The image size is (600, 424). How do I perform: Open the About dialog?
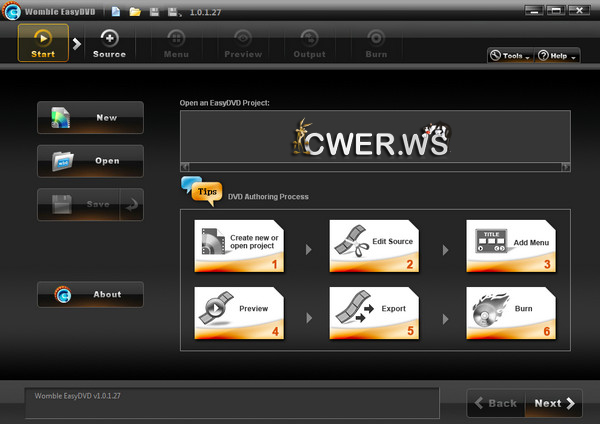[90, 294]
